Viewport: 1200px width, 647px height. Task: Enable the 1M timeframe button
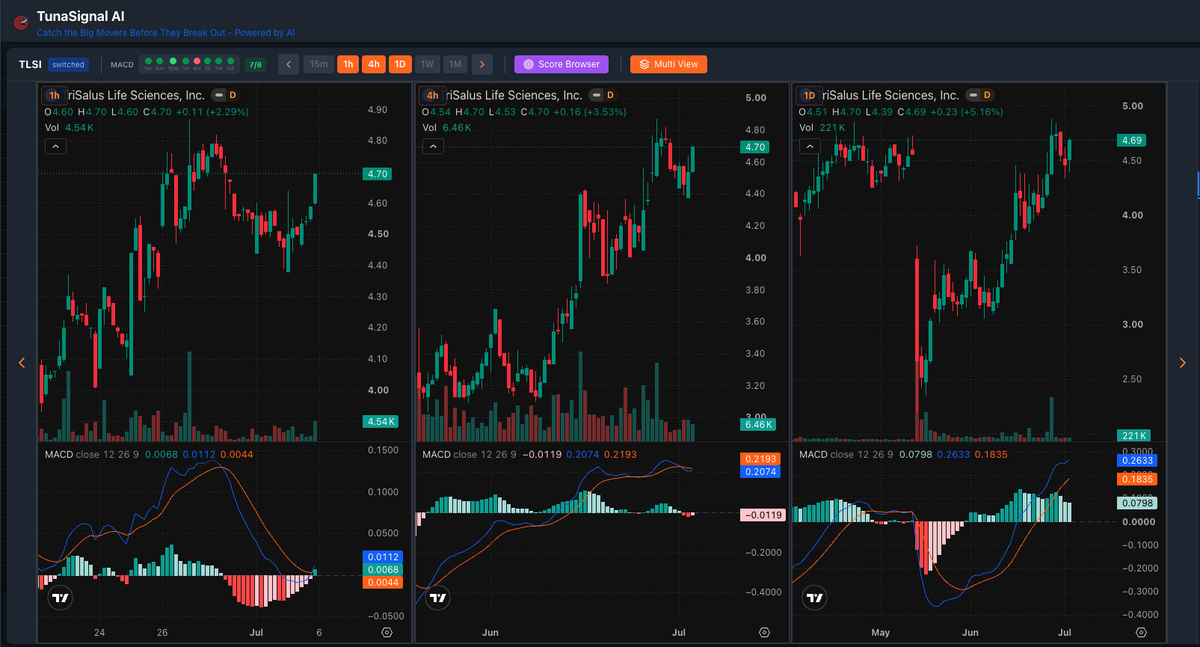pyautogui.click(x=455, y=64)
